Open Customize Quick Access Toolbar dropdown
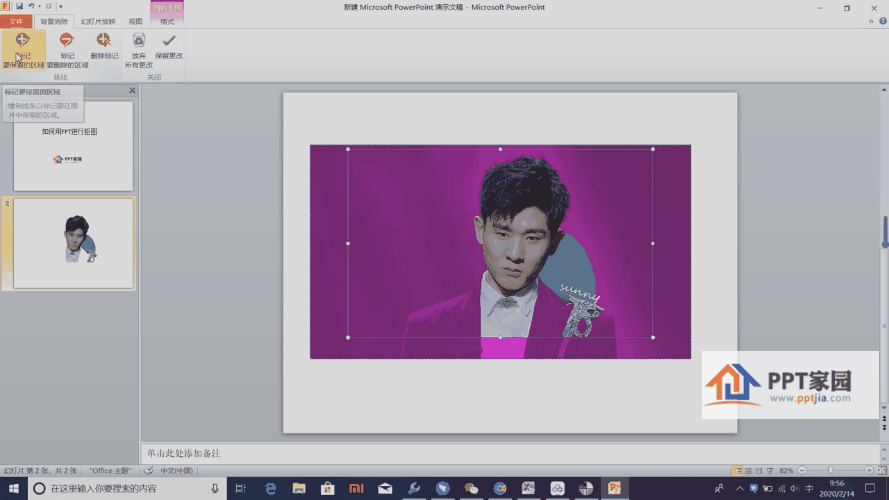The height and width of the screenshot is (500, 889). [61, 6]
